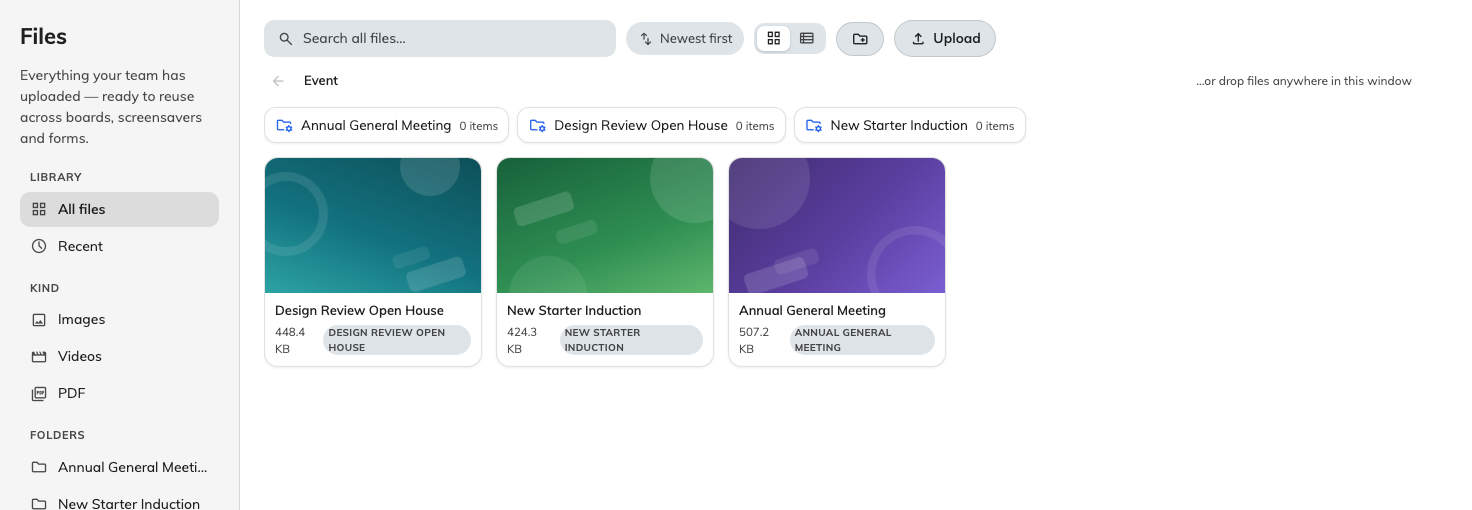Image resolution: width=1472 pixels, height=510 pixels.
Task: Select All files in the sidebar
Action: click(119, 210)
